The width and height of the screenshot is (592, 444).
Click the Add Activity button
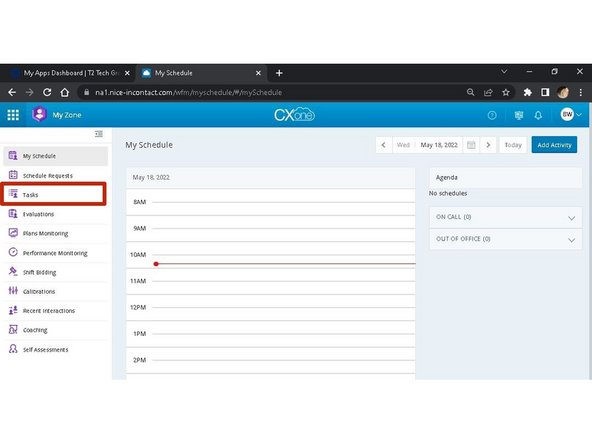[x=554, y=145]
